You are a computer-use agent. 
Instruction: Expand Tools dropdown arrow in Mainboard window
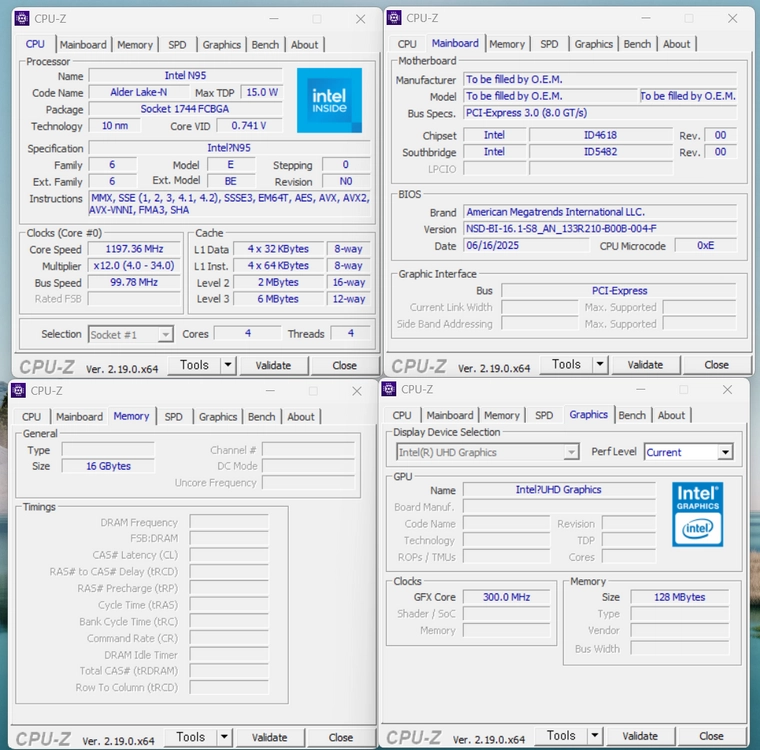click(x=600, y=364)
